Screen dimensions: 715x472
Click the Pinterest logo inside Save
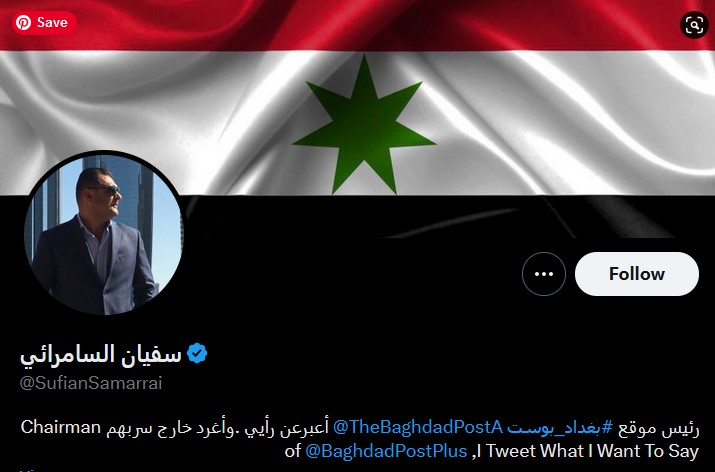[x=23, y=23]
